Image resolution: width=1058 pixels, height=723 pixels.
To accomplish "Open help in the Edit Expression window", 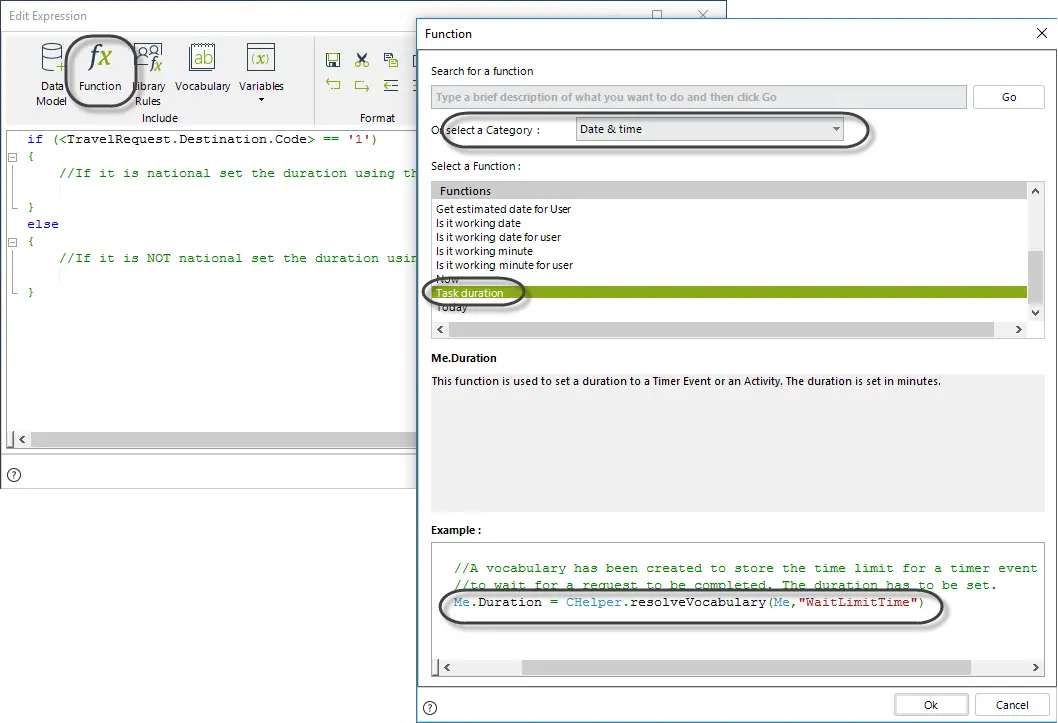I will (14, 475).
